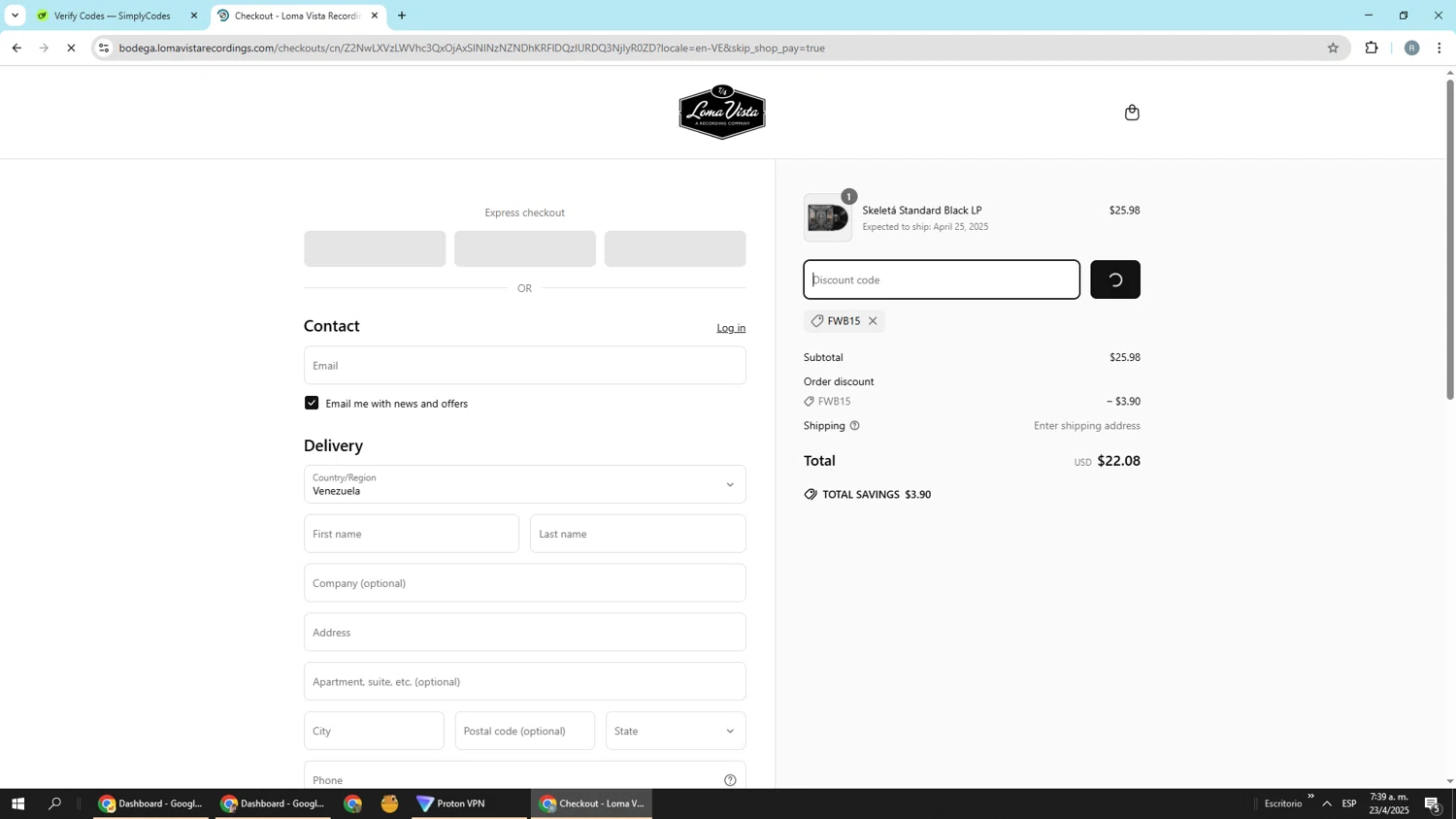
Task: View site information icon in address bar
Action: (x=104, y=48)
